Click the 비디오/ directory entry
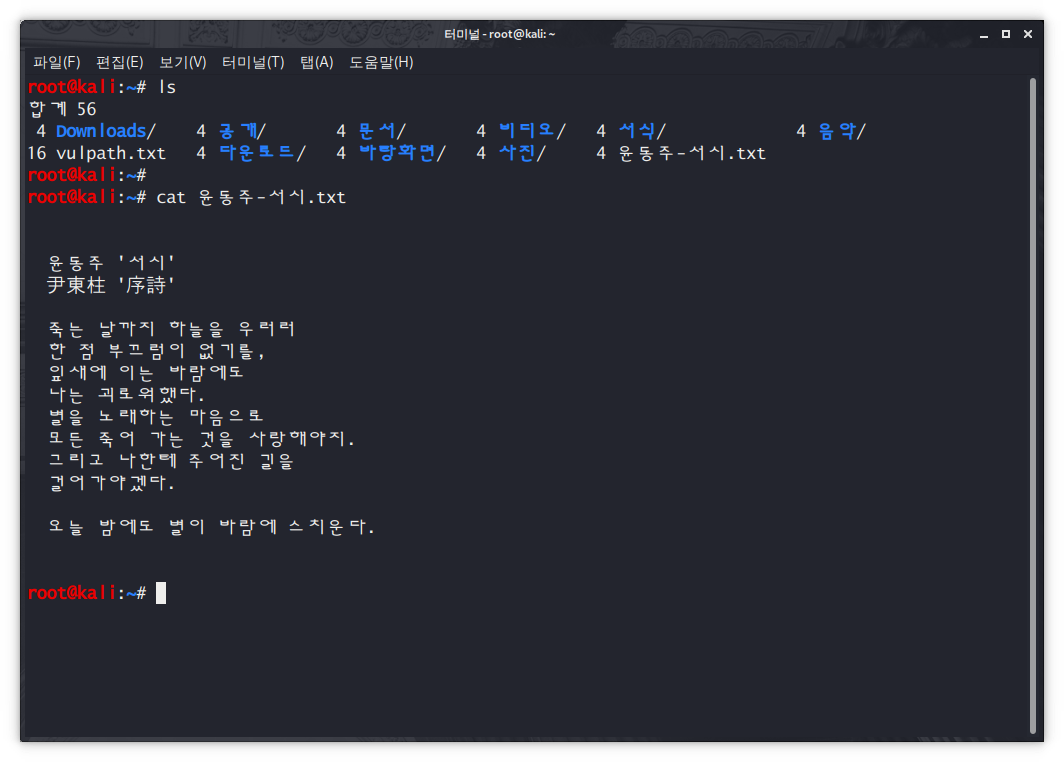This screenshot has width=1064, height=762. click(x=533, y=131)
